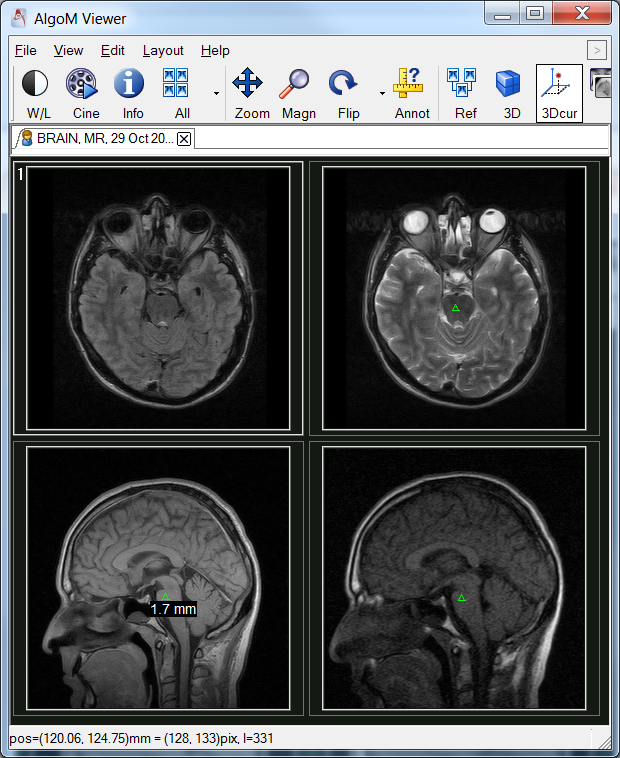Screen dimensions: 620x758
Task: Click the partially hidden toolbar icon after 3Dcur
Action: pyautogui.click(x=600, y=83)
